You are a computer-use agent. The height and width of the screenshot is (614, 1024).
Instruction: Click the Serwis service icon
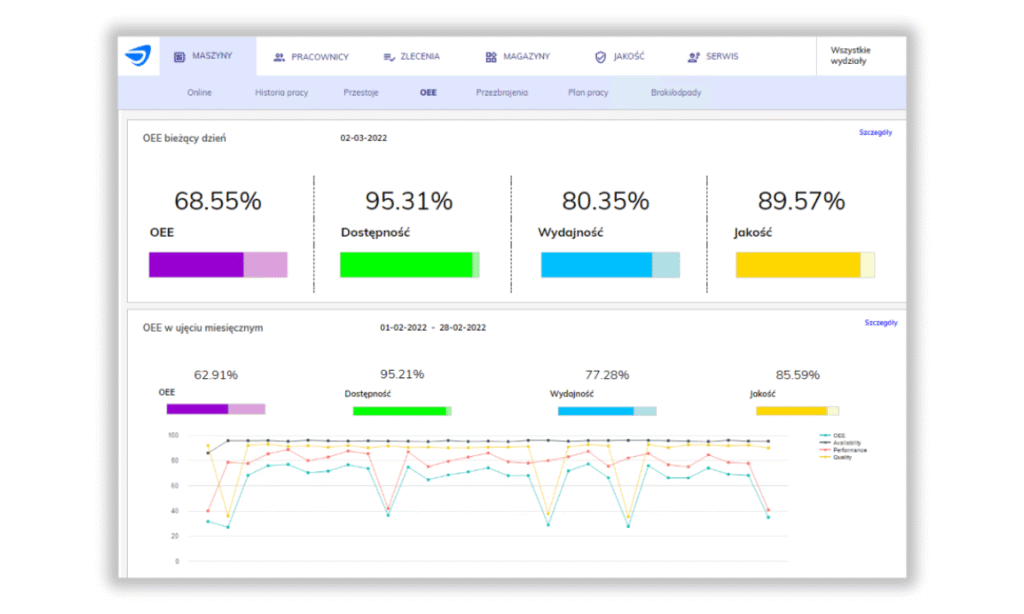(693, 57)
